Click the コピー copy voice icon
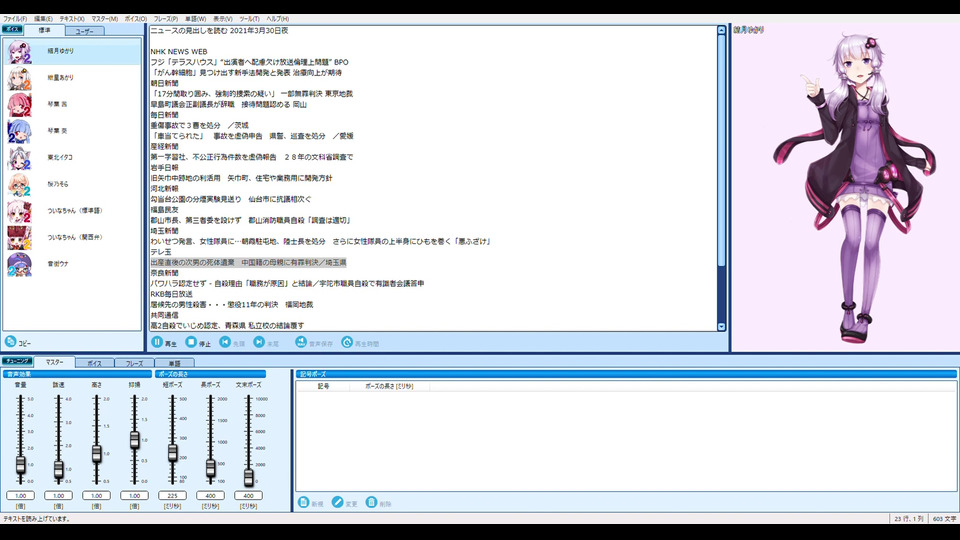Image resolution: width=960 pixels, height=540 pixels. click(x=10, y=342)
